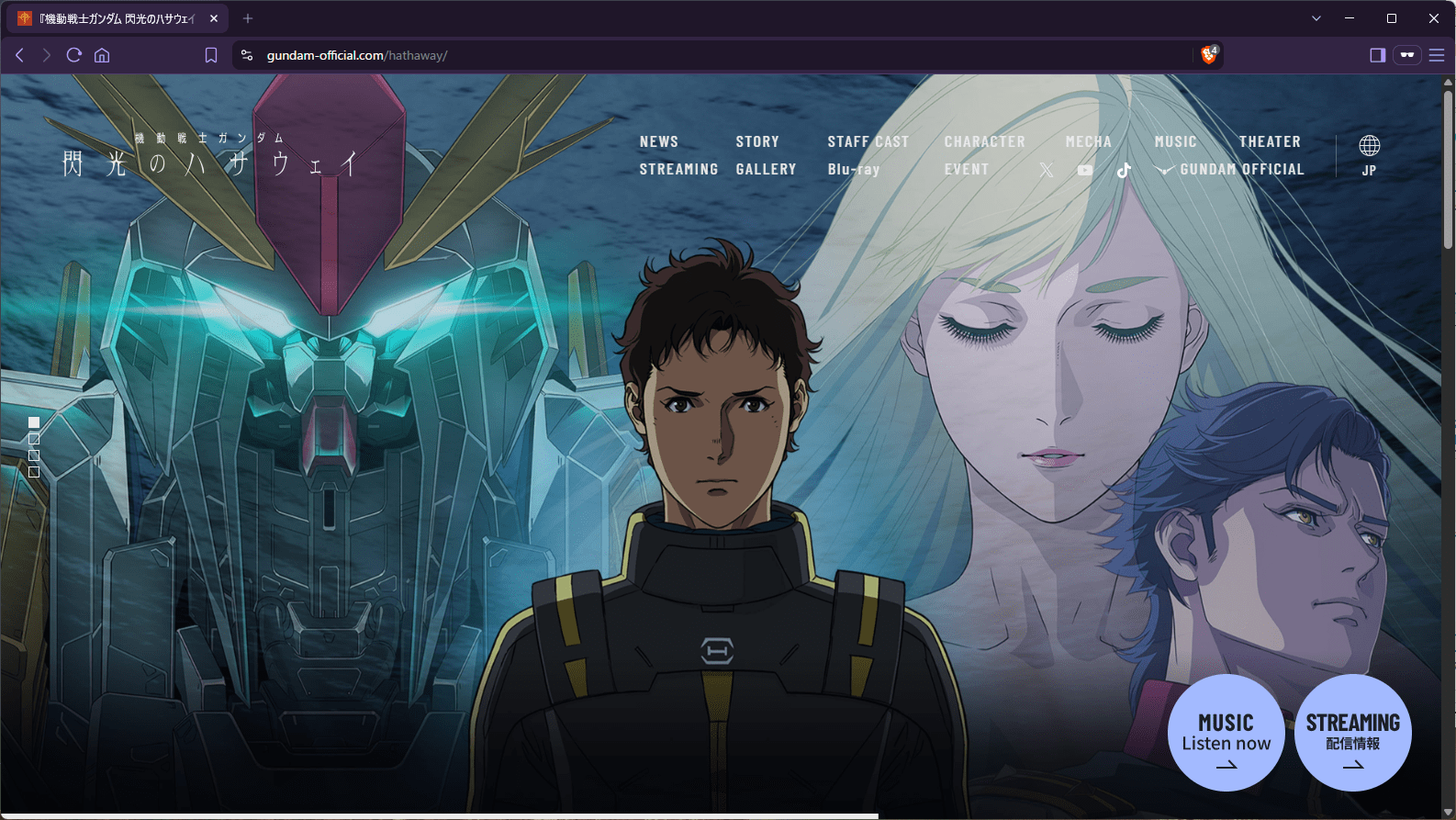The height and width of the screenshot is (820, 1456).
Task: Open the TikTok icon link
Action: point(1124,170)
